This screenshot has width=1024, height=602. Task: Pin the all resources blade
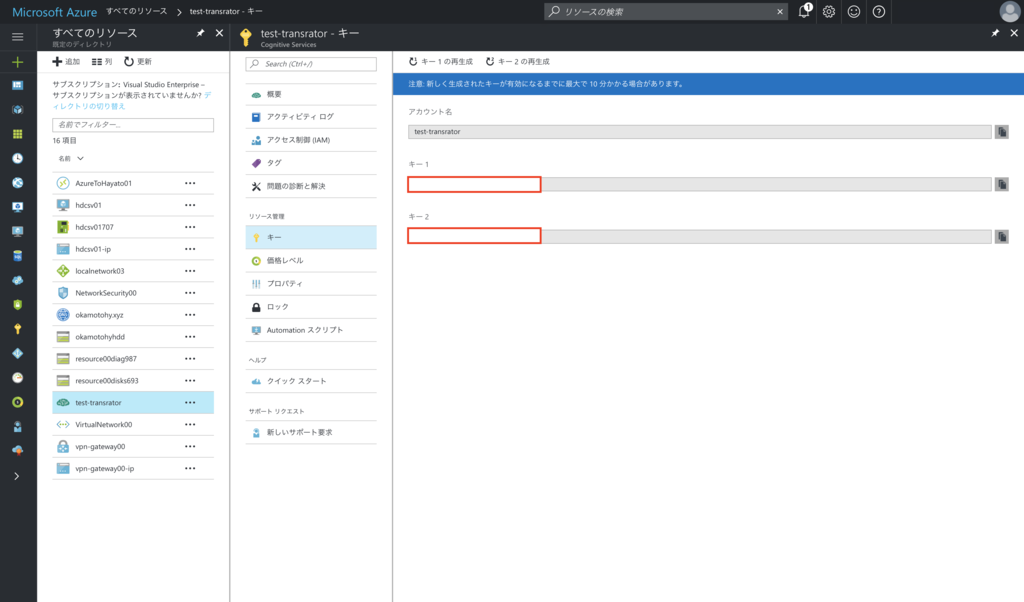(200, 33)
